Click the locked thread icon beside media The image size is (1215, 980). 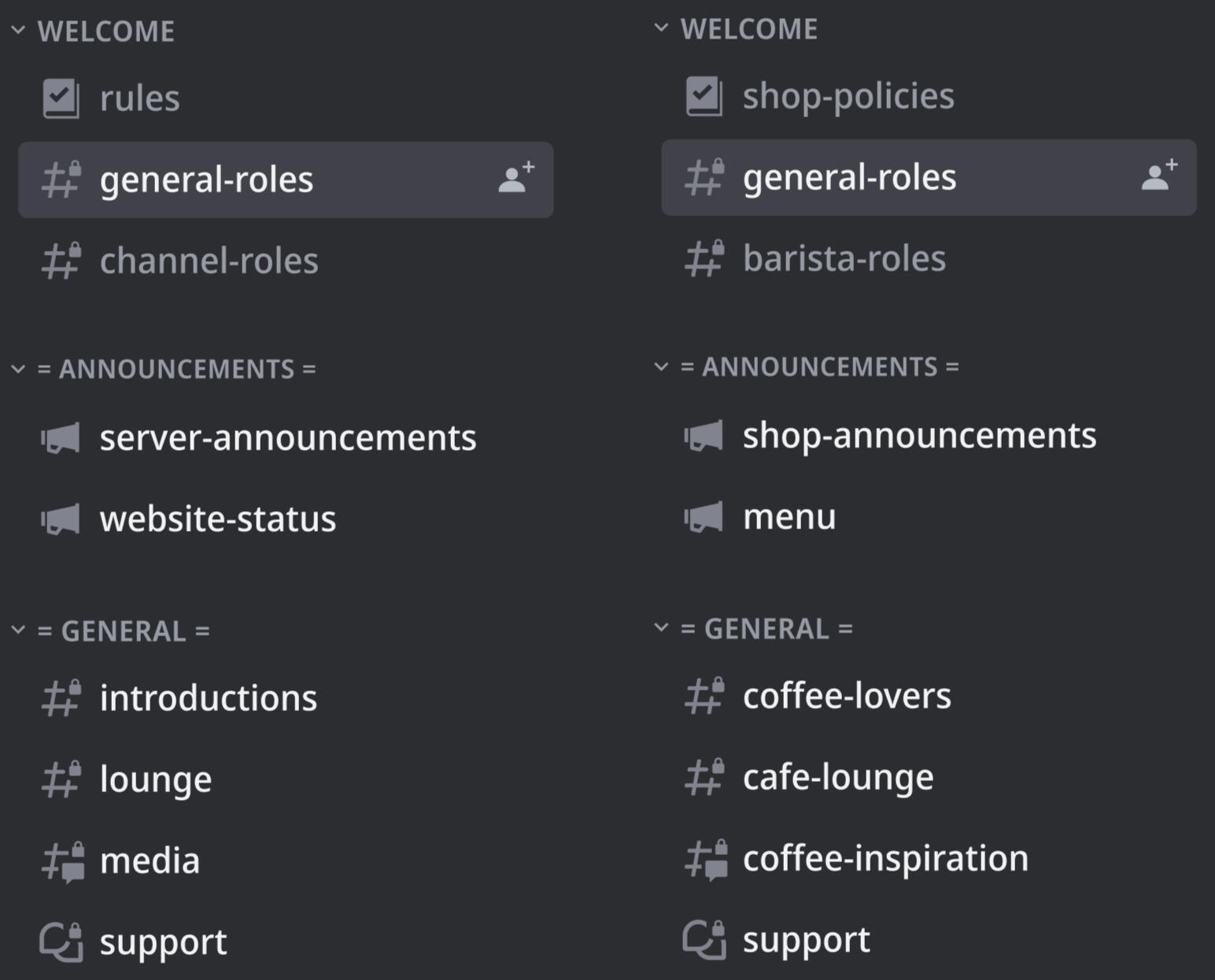62,861
